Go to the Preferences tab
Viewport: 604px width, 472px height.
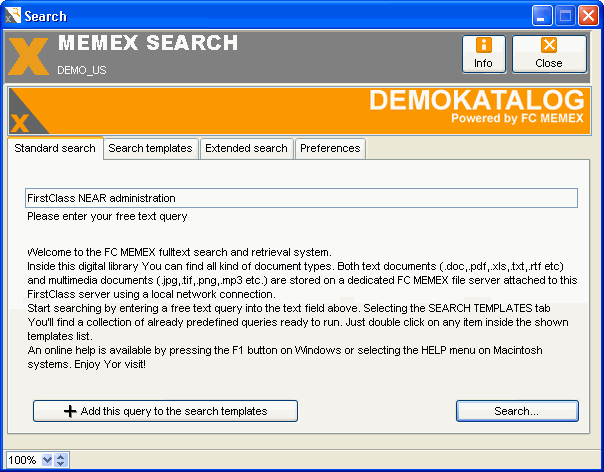click(330, 148)
